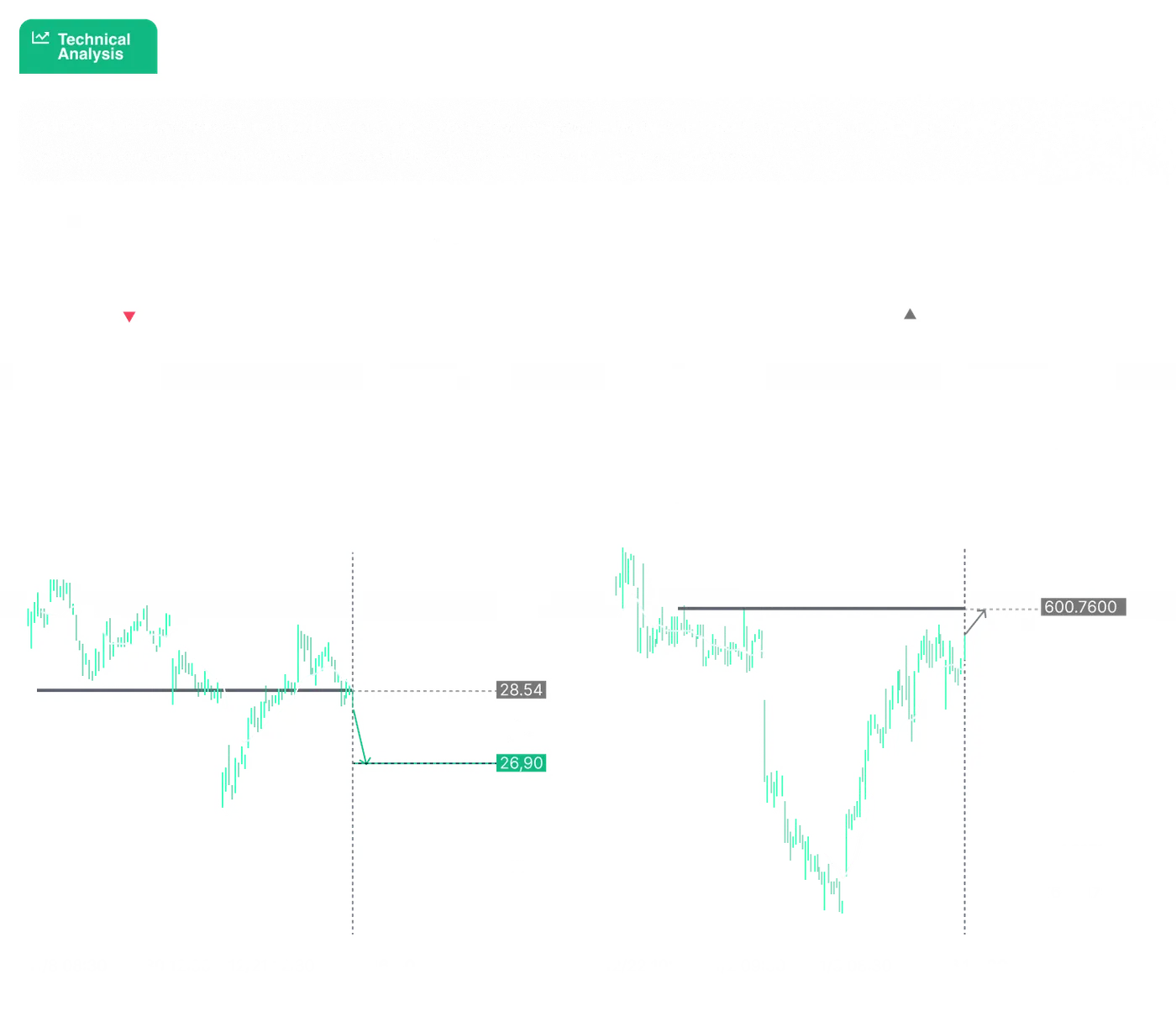Click the gray upward triangle indicator
Viewport: 1176px width, 1021px height.
[910, 314]
